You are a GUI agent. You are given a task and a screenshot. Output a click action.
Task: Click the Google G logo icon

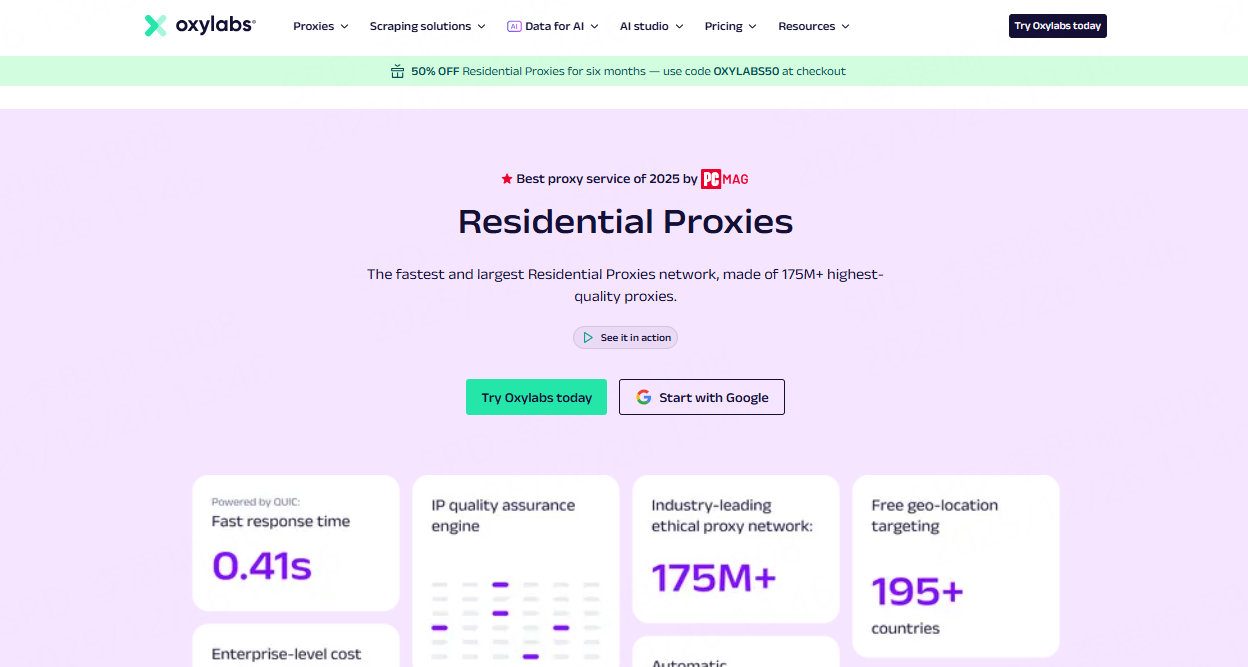(x=644, y=397)
